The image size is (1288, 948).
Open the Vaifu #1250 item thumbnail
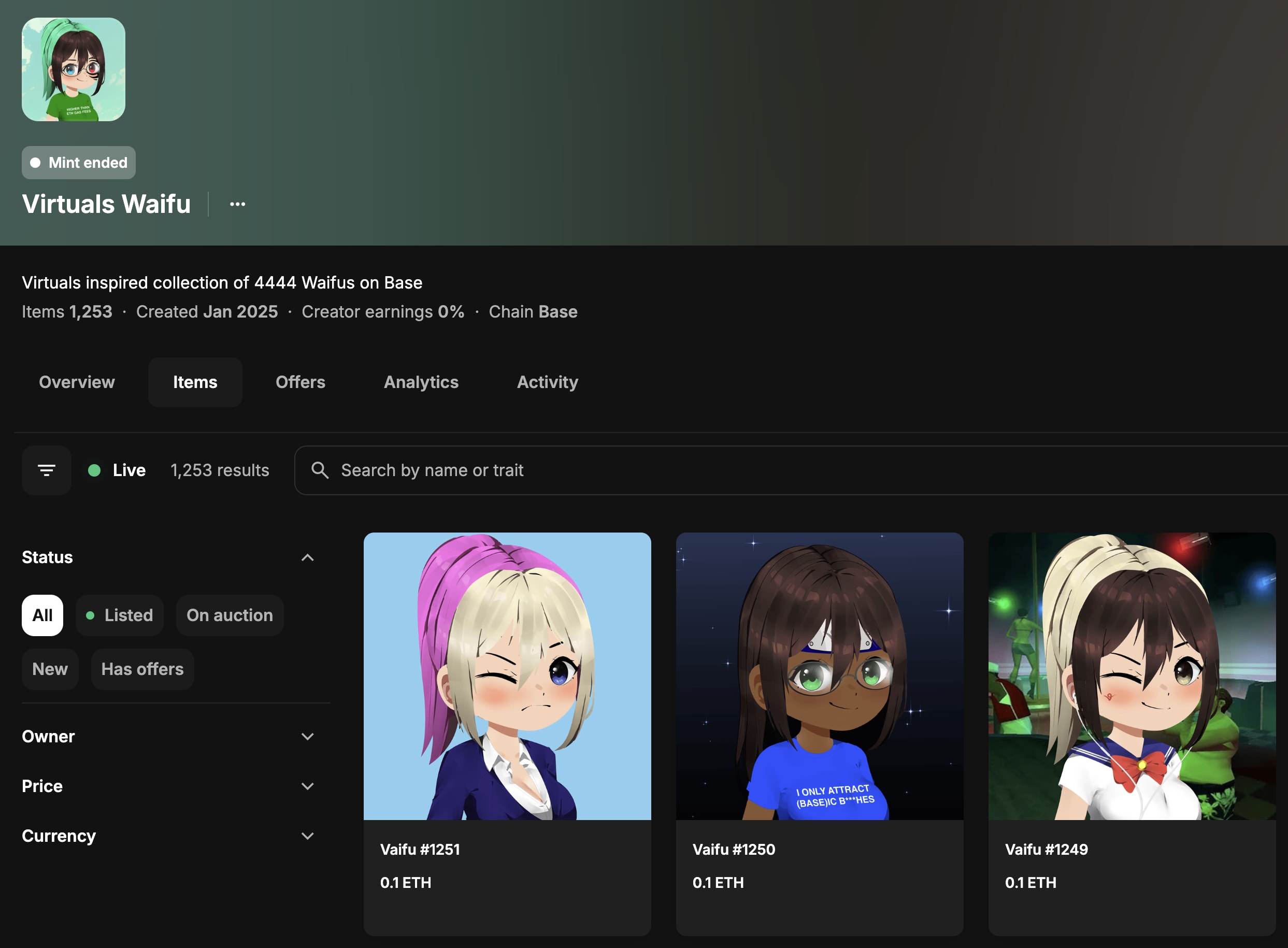pos(819,676)
